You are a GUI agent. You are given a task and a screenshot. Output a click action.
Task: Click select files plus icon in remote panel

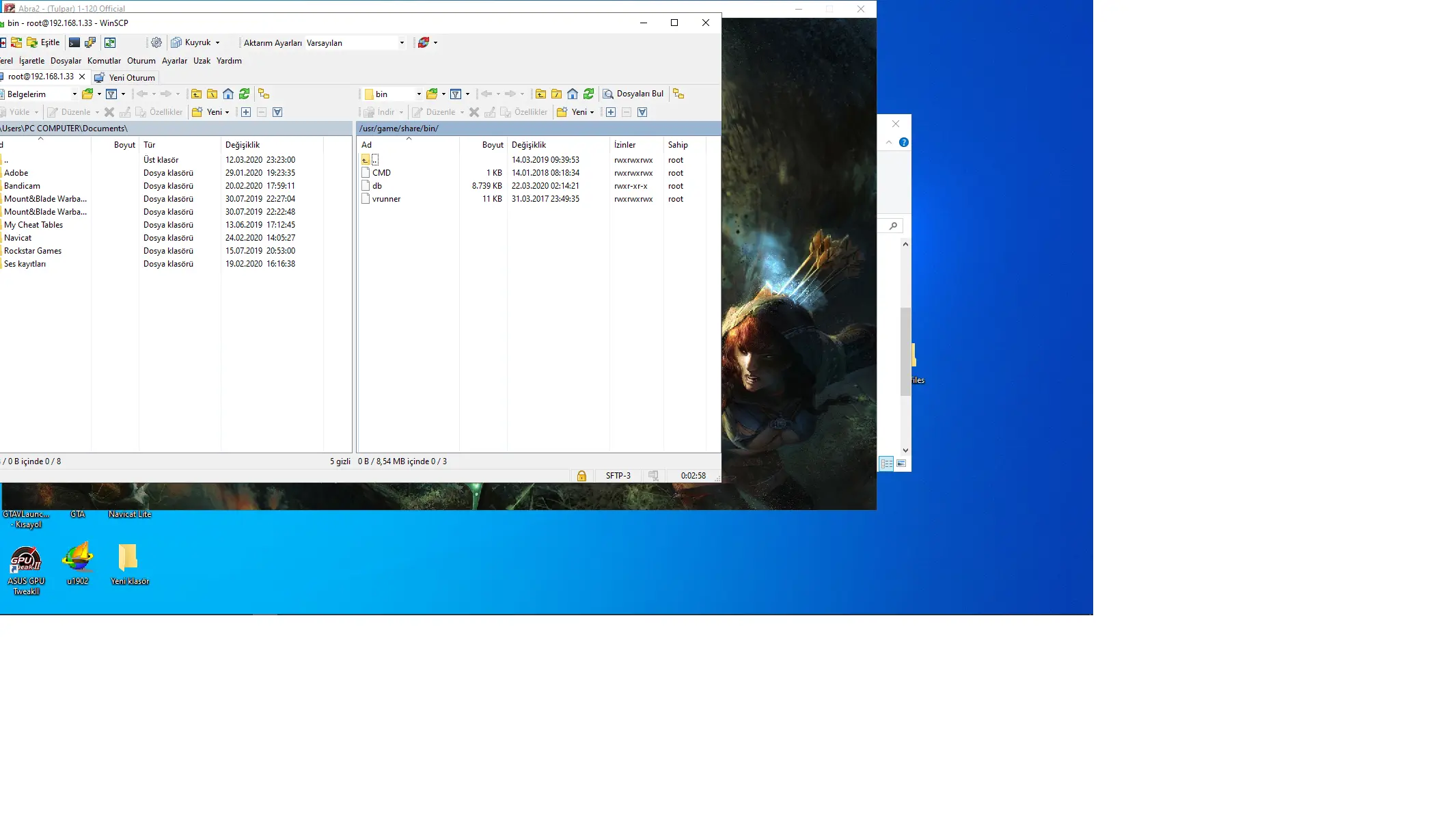pos(611,112)
